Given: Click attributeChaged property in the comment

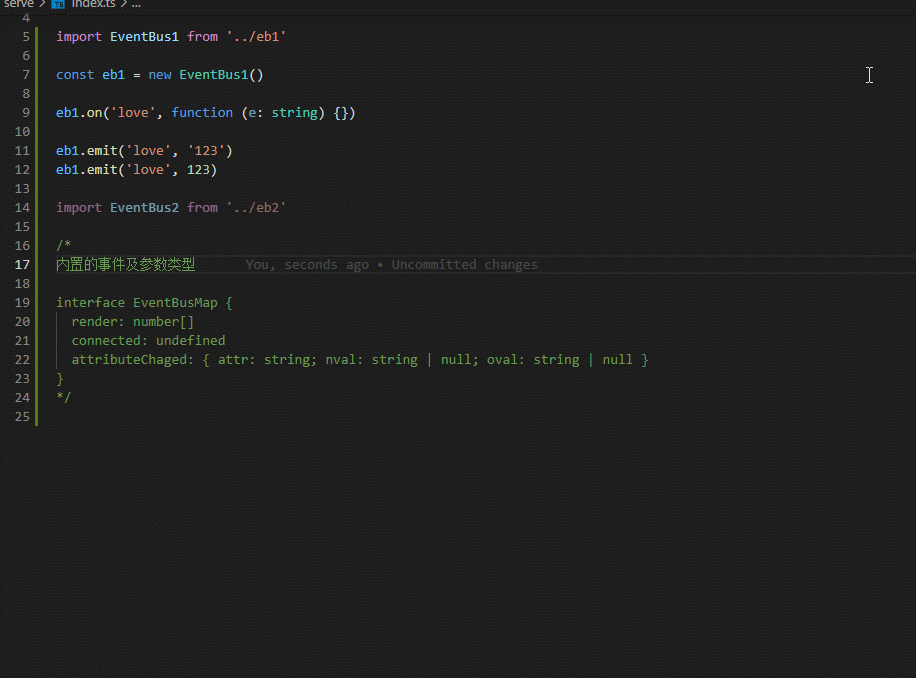Looking at the screenshot, I should click(129, 360).
